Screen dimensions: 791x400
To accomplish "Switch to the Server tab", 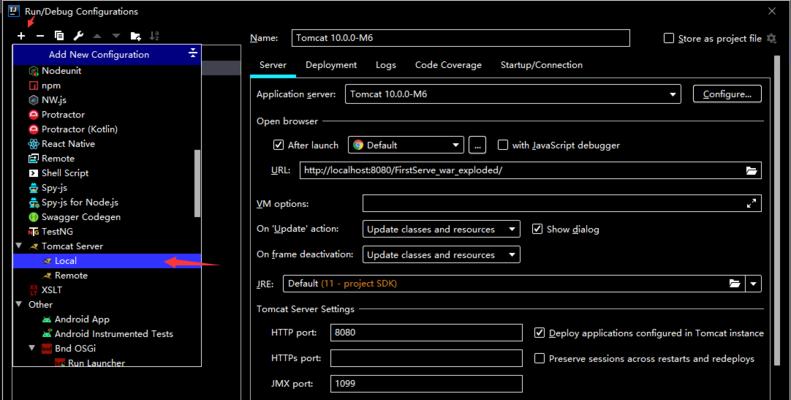I will click(x=273, y=65).
